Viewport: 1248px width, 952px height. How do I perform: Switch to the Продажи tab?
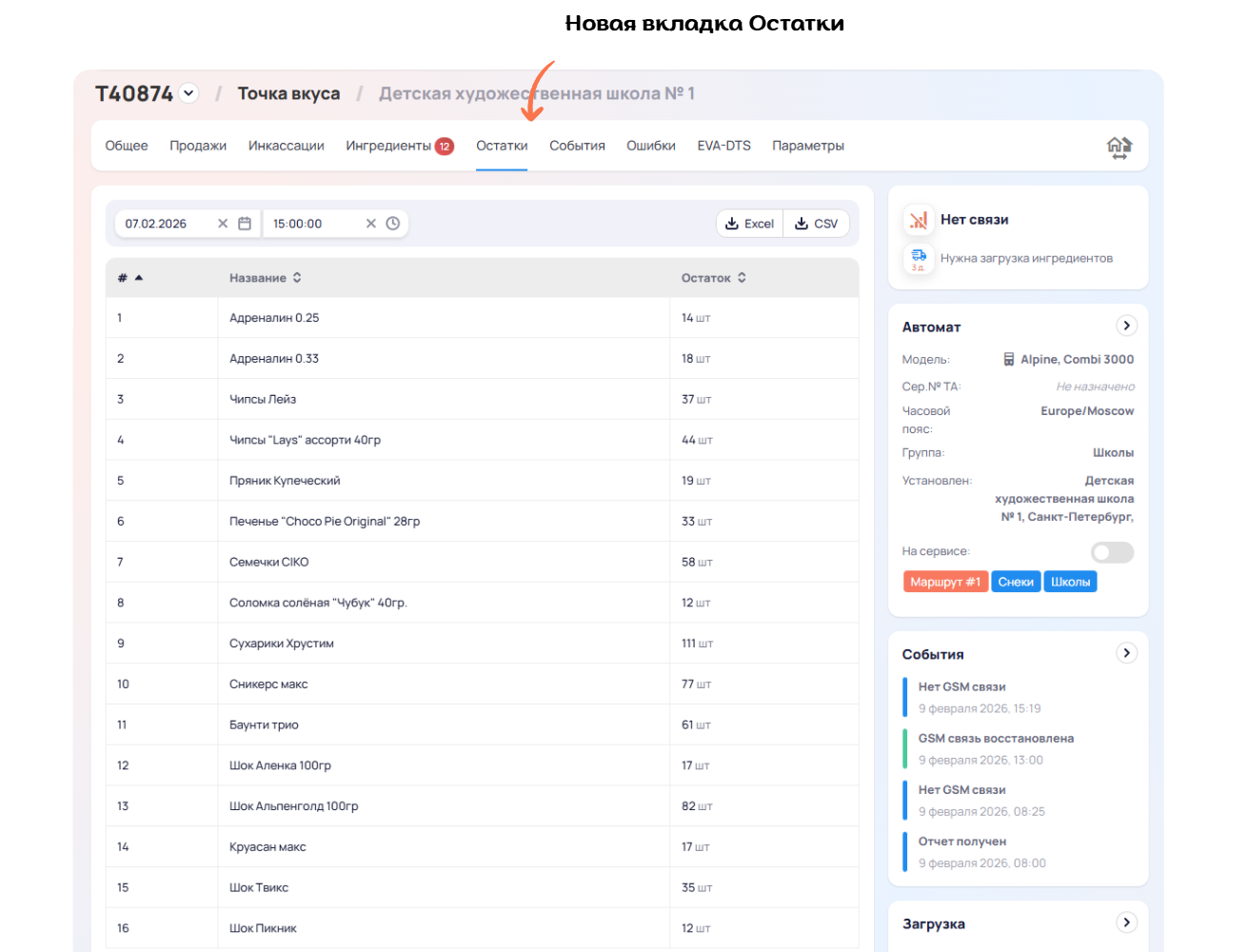(x=198, y=146)
